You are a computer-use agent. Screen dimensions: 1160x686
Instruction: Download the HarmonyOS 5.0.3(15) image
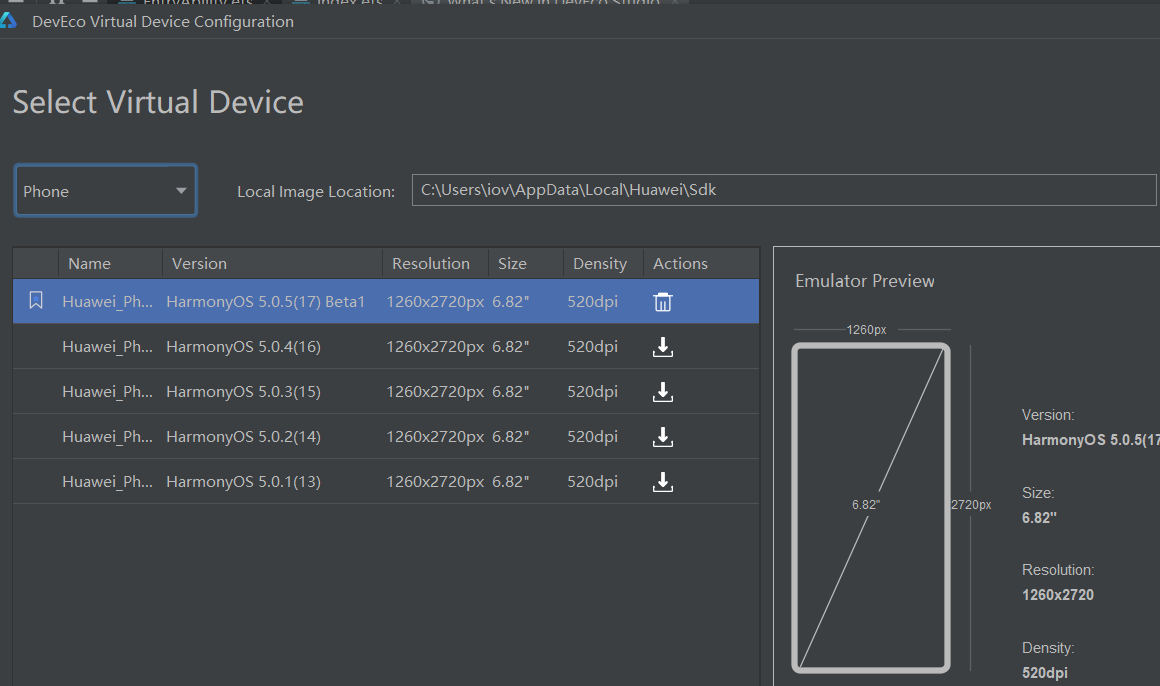tap(663, 392)
